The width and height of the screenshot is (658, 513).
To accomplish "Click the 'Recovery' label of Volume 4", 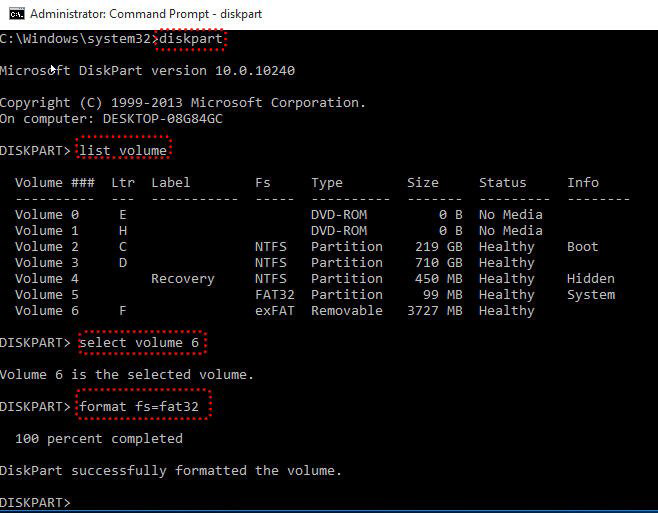I will click(x=183, y=279).
